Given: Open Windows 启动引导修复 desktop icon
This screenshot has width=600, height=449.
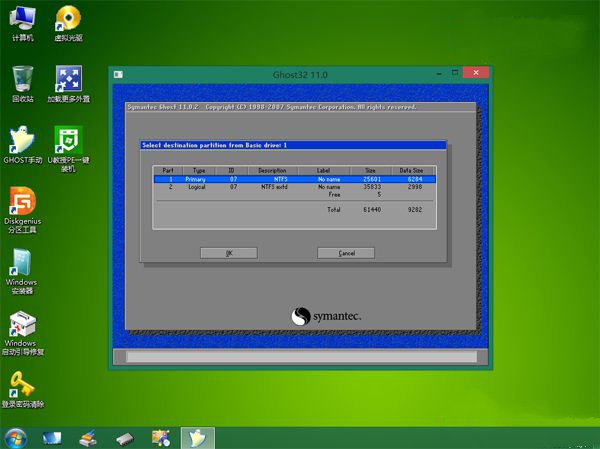Looking at the screenshot, I should point(23,333).
